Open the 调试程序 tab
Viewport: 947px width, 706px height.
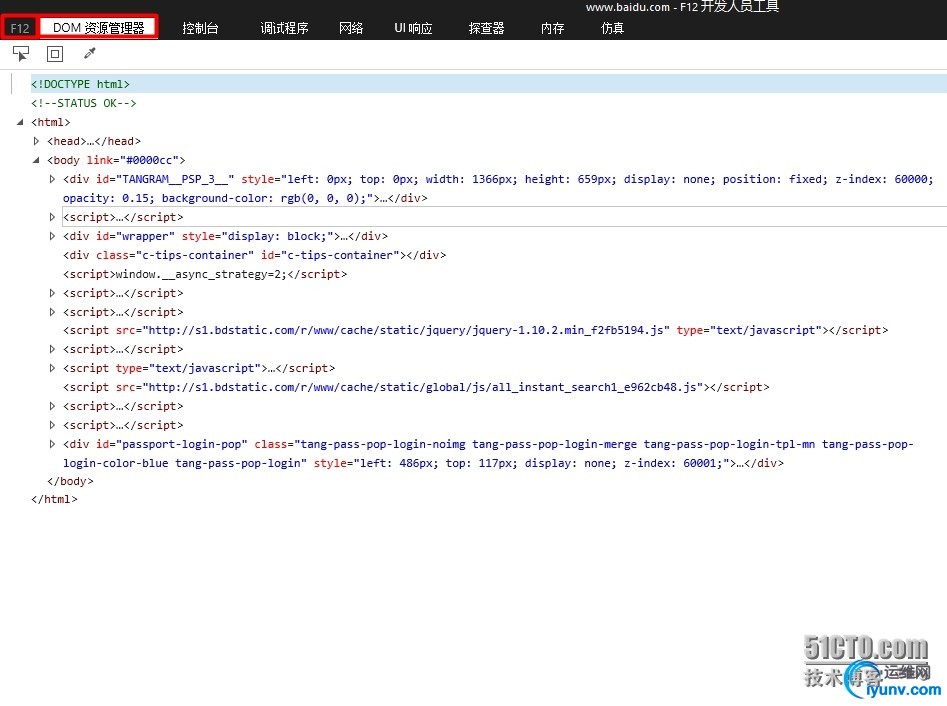pyautogui.click(x=284, y=28)
